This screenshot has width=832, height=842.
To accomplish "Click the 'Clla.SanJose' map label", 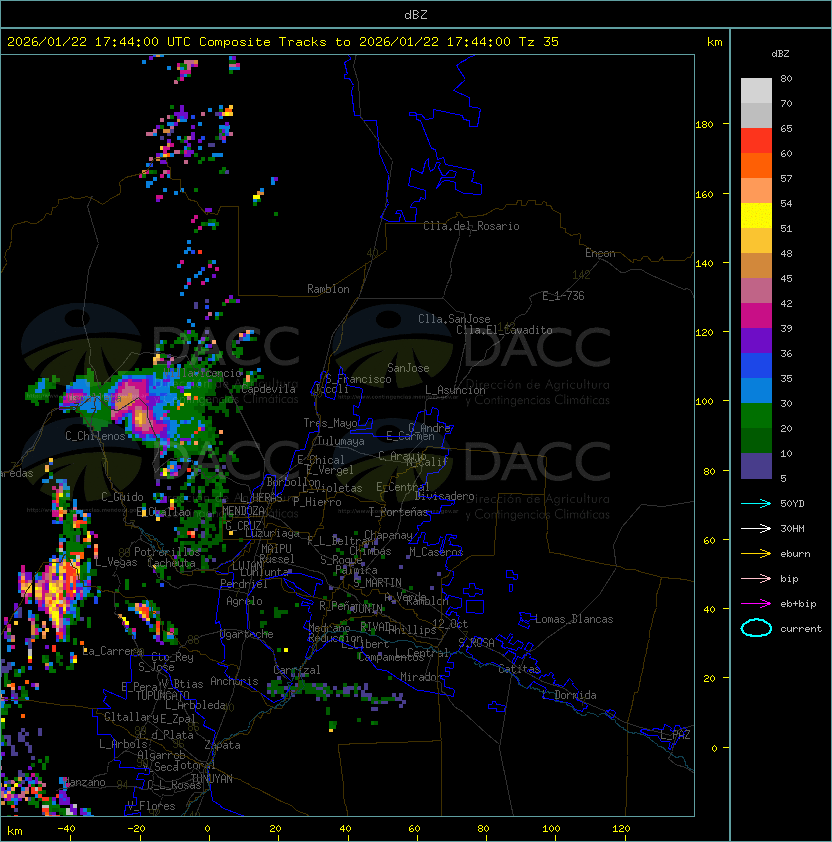I will tap(454, 319).
